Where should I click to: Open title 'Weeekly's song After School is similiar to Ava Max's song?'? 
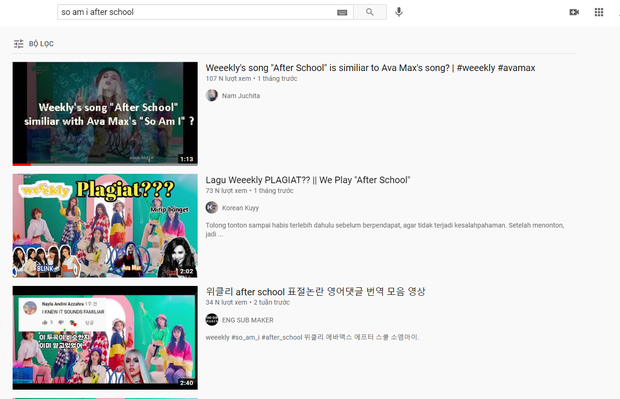click(x=370, y=68)
